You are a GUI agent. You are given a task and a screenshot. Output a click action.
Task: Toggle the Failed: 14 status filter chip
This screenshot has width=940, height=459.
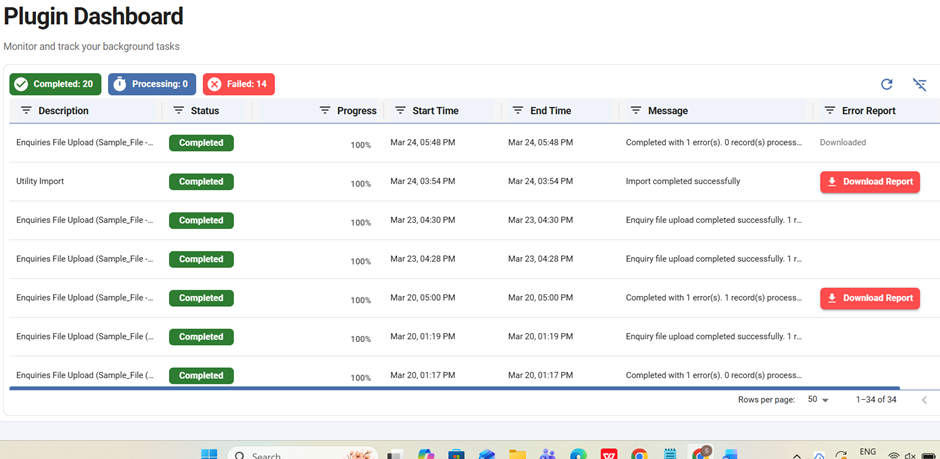pyautogui.click(x=238, y=84)
